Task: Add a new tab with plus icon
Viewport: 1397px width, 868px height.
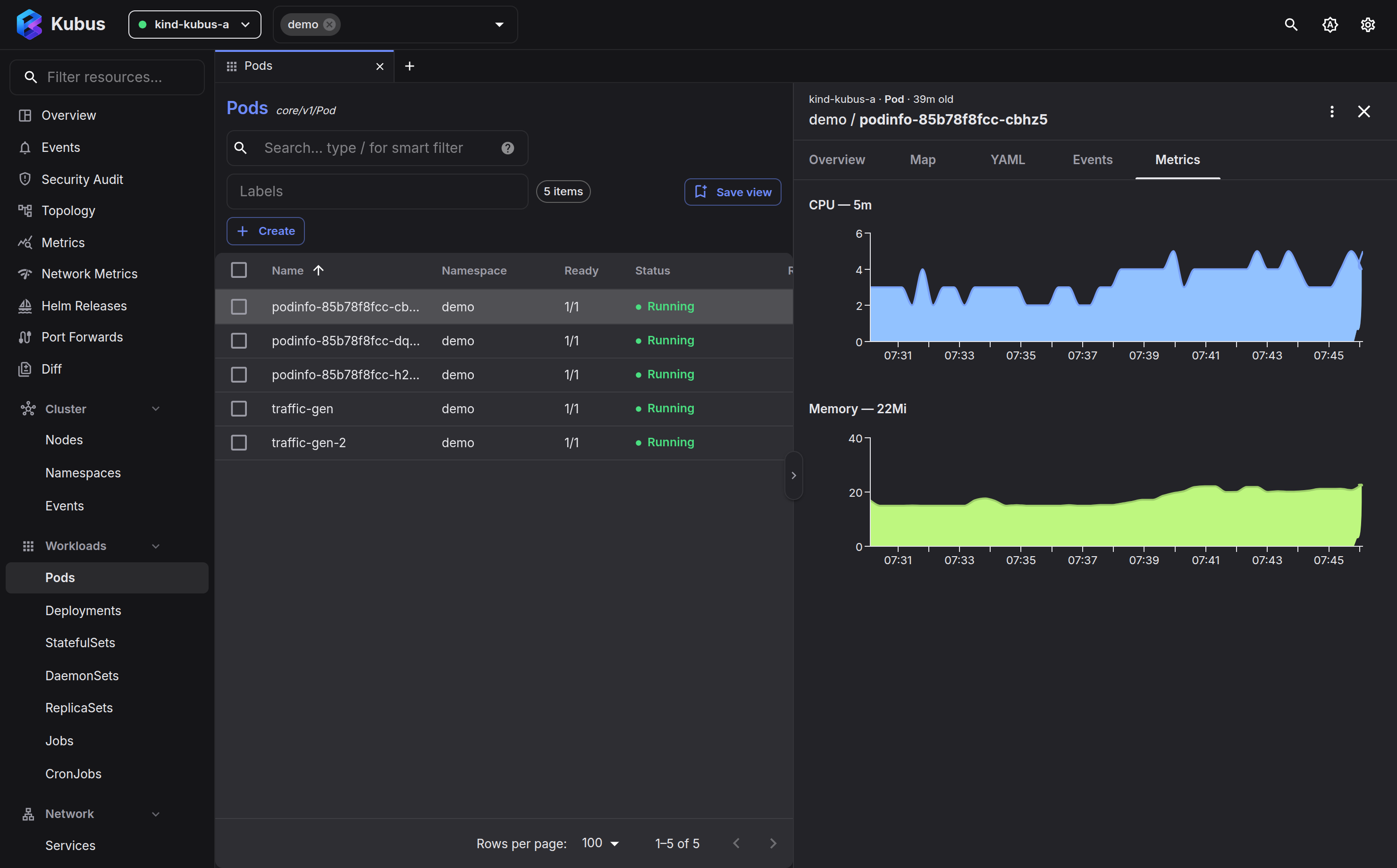Action: click(409, 67)
